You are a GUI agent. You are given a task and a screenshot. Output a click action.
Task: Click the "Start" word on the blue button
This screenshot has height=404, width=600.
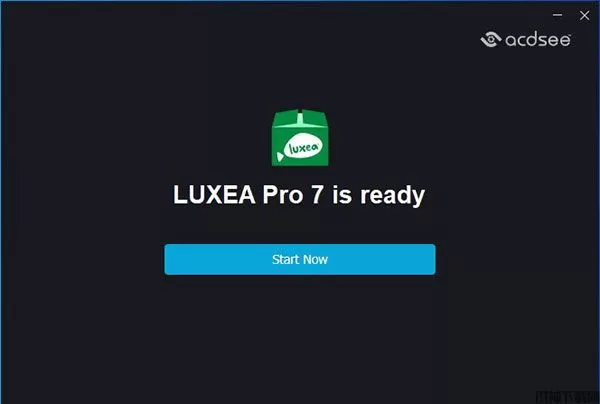[285, 259]
